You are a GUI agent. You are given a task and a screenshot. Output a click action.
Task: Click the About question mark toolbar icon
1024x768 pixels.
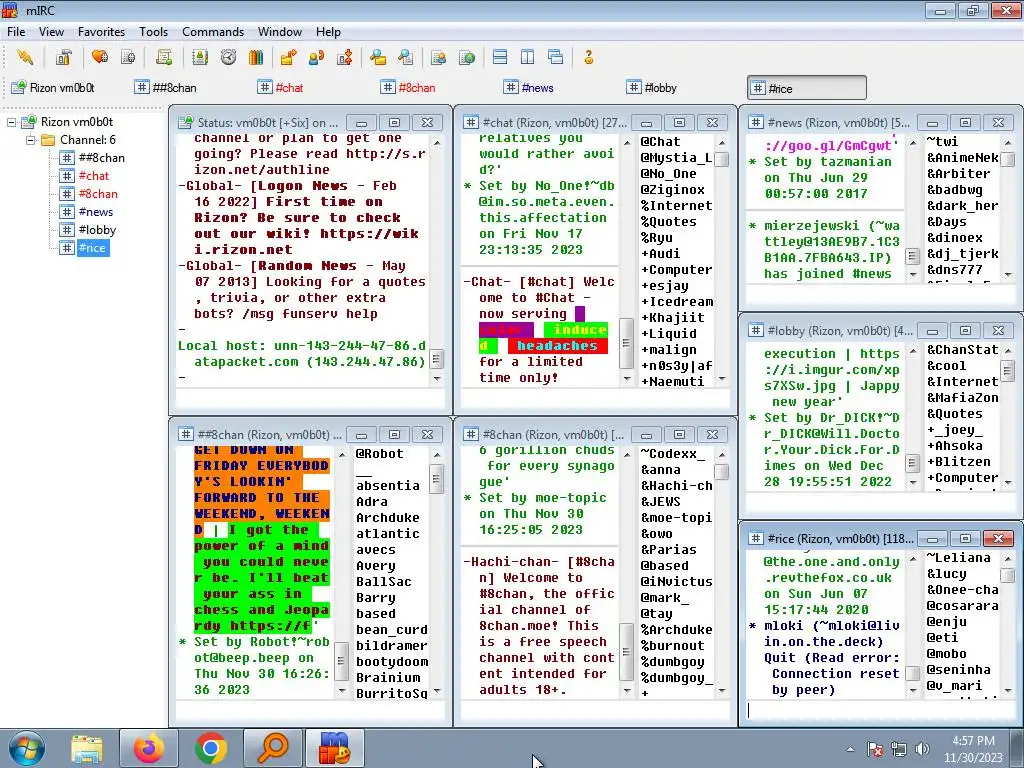tap(588, 57)
